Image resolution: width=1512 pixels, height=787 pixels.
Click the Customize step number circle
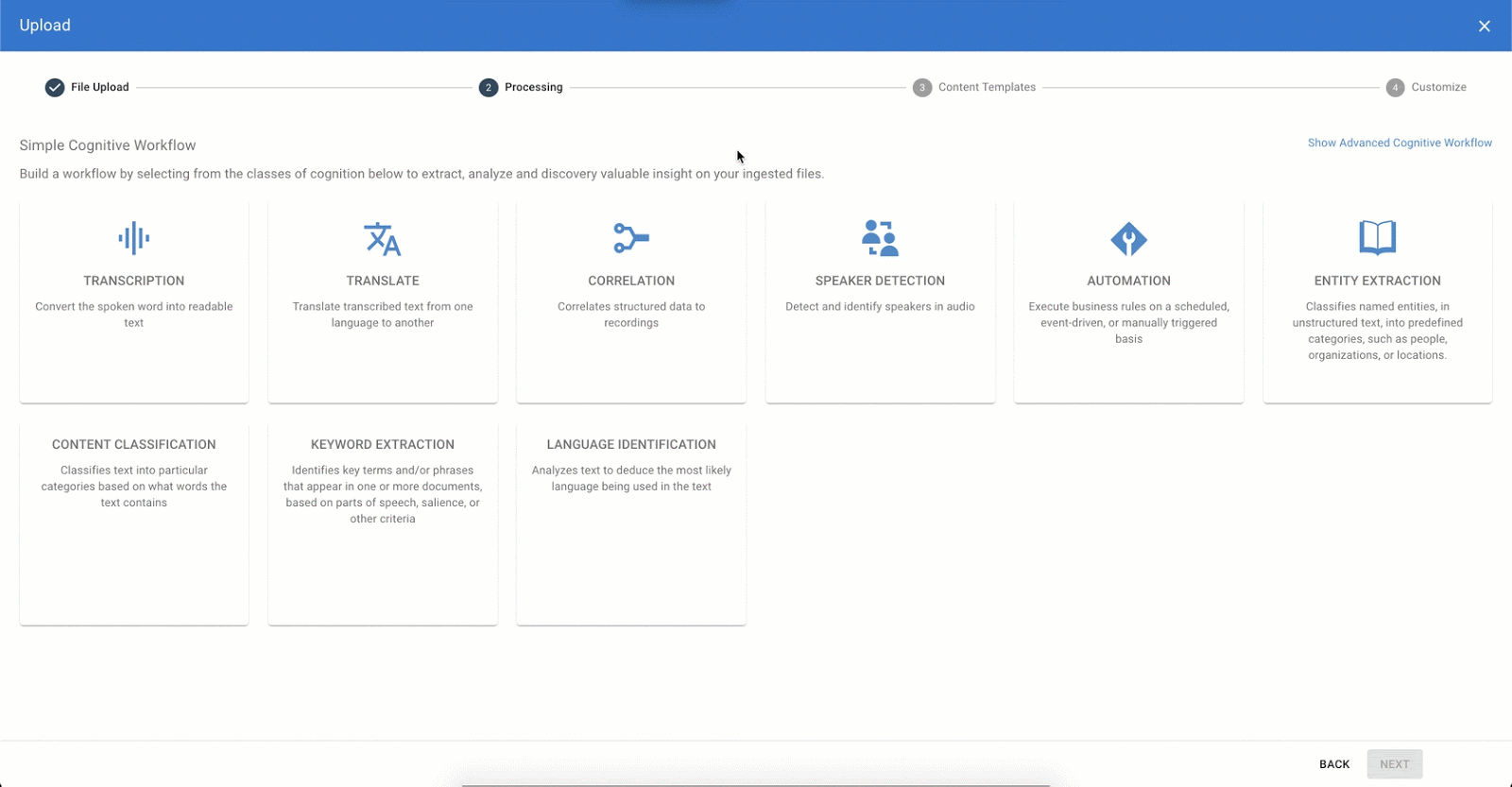(1395, 87)
